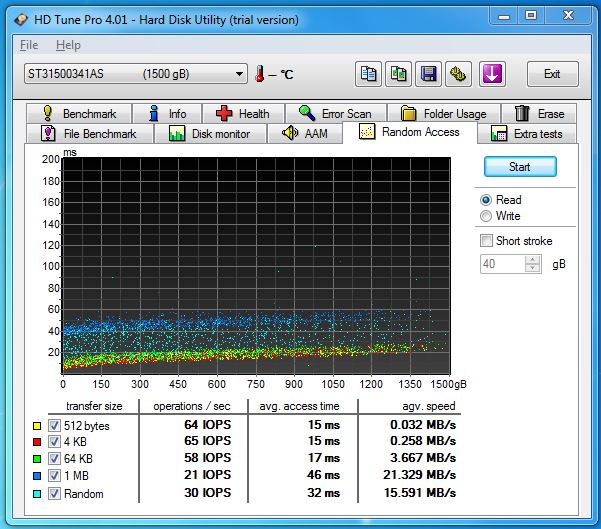Click the trash can Erase icon
Screen dimensions: 601x529
coord(522,113)
